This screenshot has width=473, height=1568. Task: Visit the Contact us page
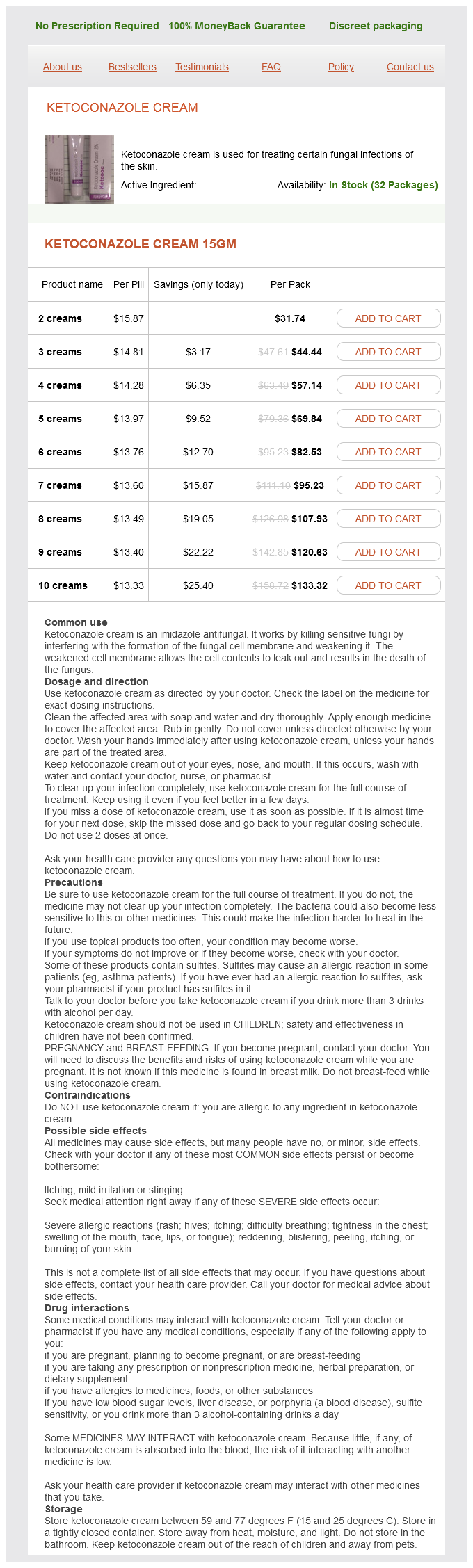[x=410, y=67]
